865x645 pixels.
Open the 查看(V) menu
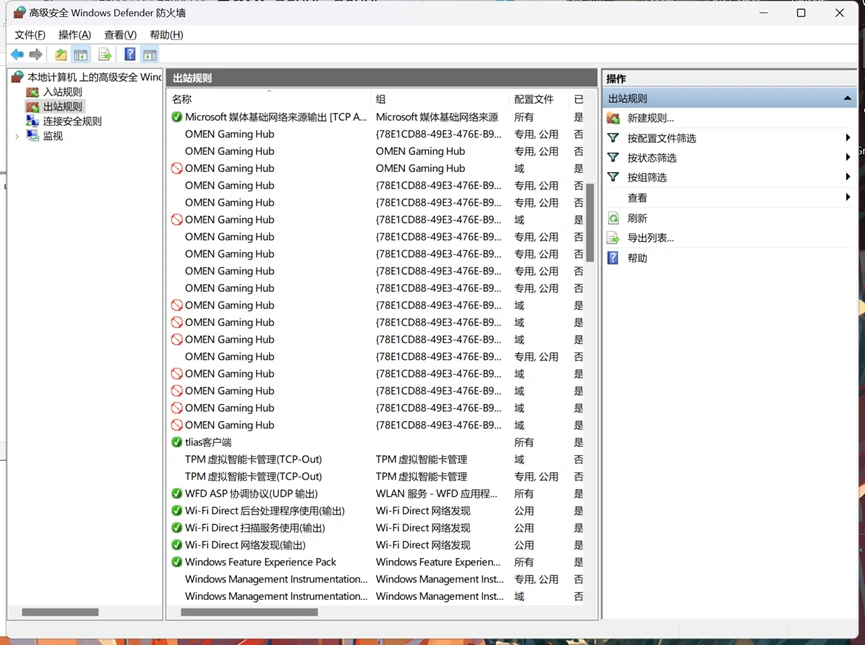click(120, 35)
